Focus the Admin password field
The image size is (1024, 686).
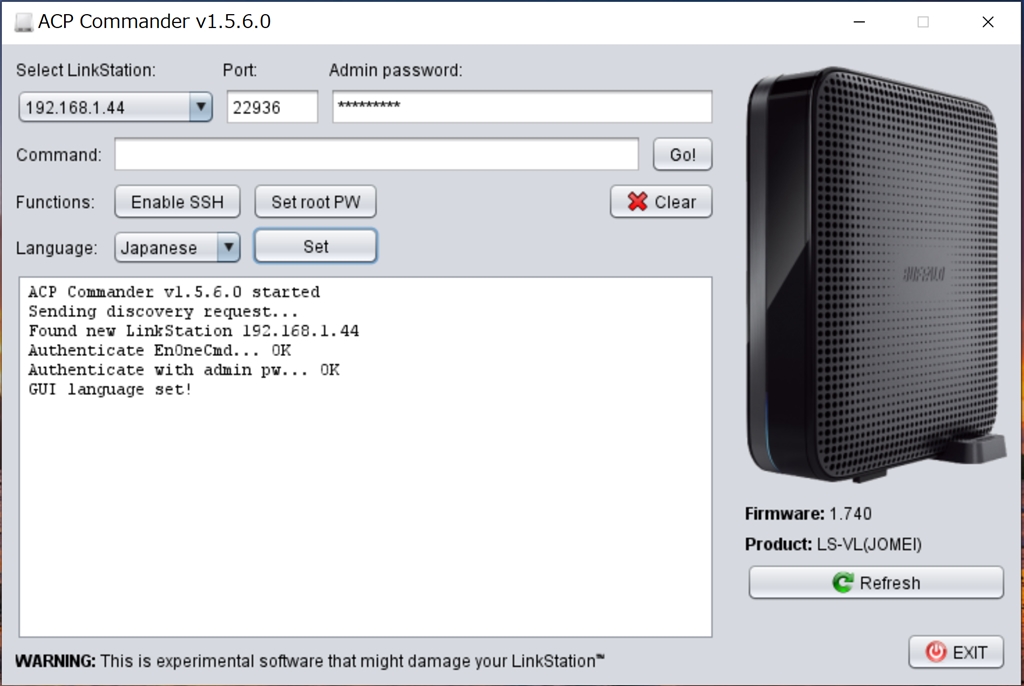(x=522, y=106)
